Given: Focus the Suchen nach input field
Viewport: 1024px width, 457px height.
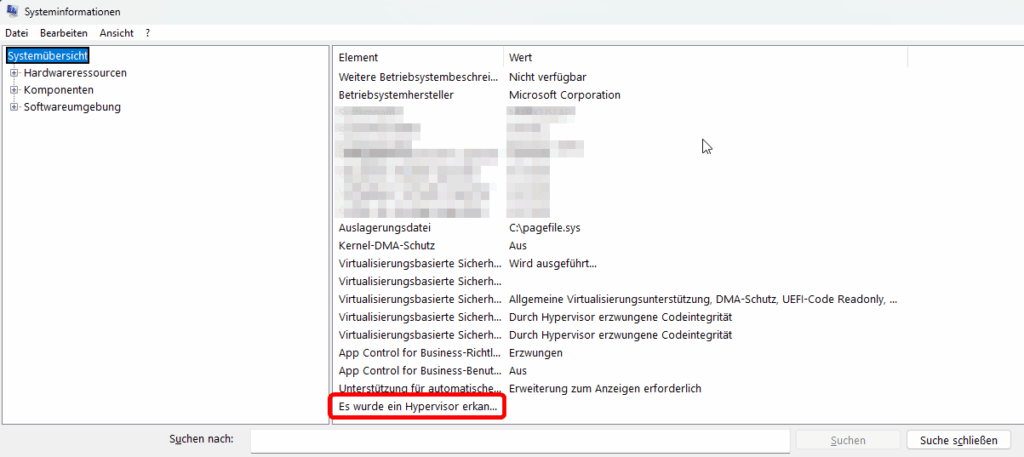Looking at the screenshot, I should click(520, 440).
